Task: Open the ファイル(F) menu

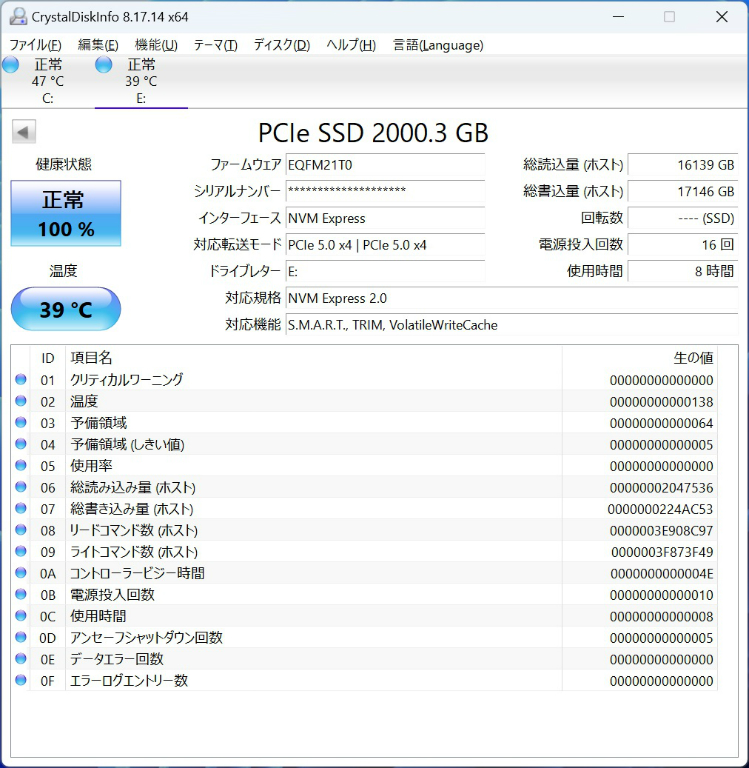Action: (36, 45)
